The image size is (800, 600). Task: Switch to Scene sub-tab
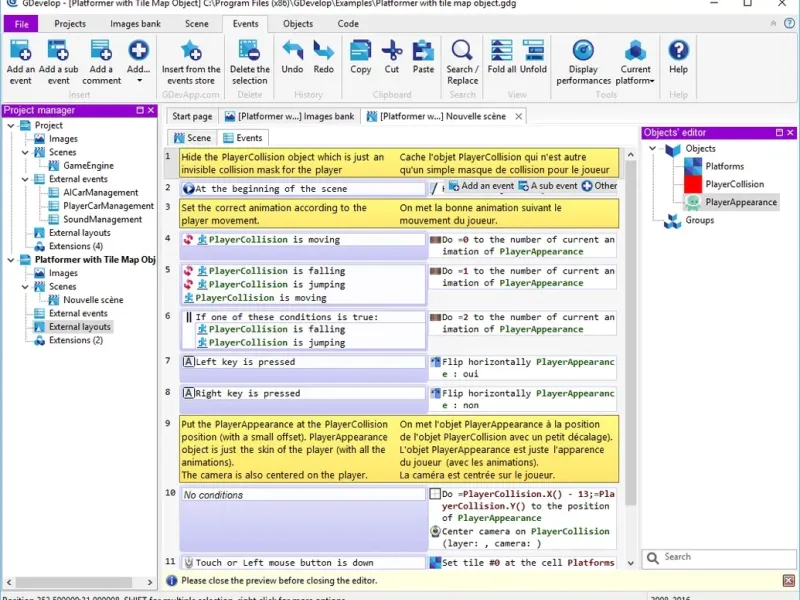pyautogui.click(x=192, y=138)
